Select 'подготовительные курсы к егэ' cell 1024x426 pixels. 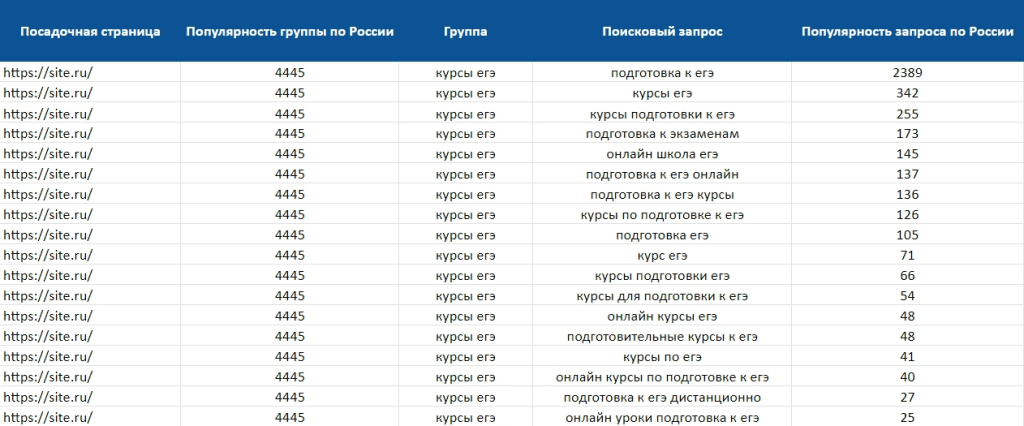click(x=662, y=337)
